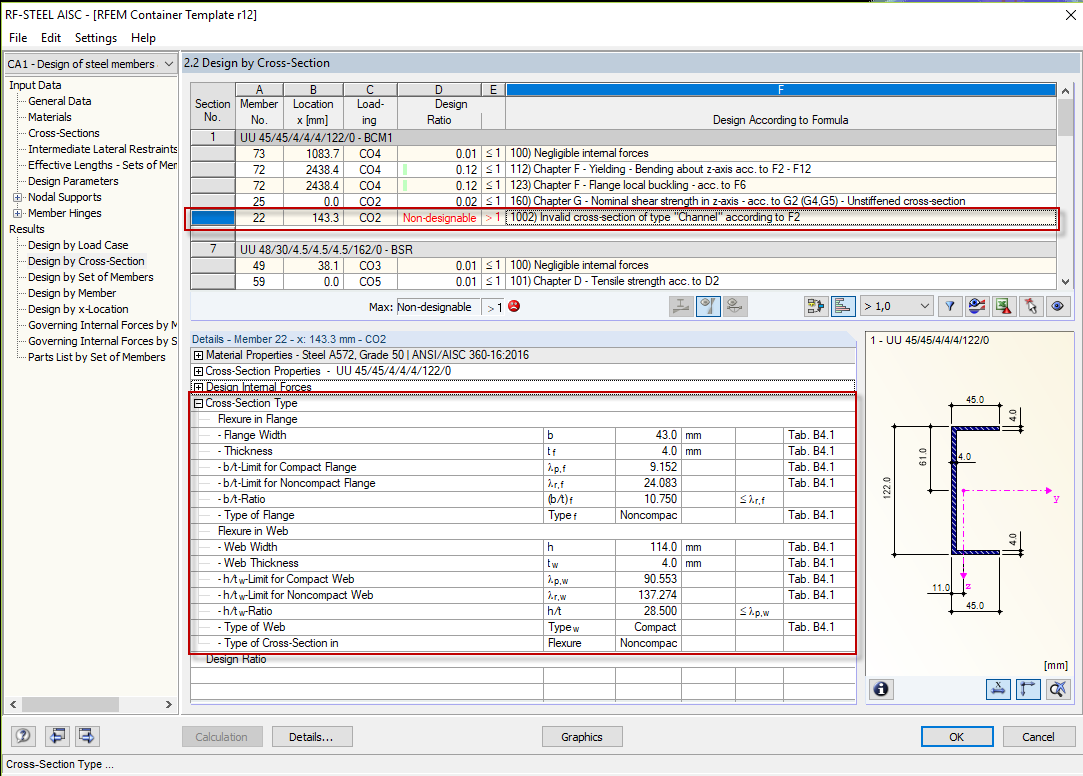Toggle principal axes display button
Screen dimensions: 1083x776
pos(1028,689)
